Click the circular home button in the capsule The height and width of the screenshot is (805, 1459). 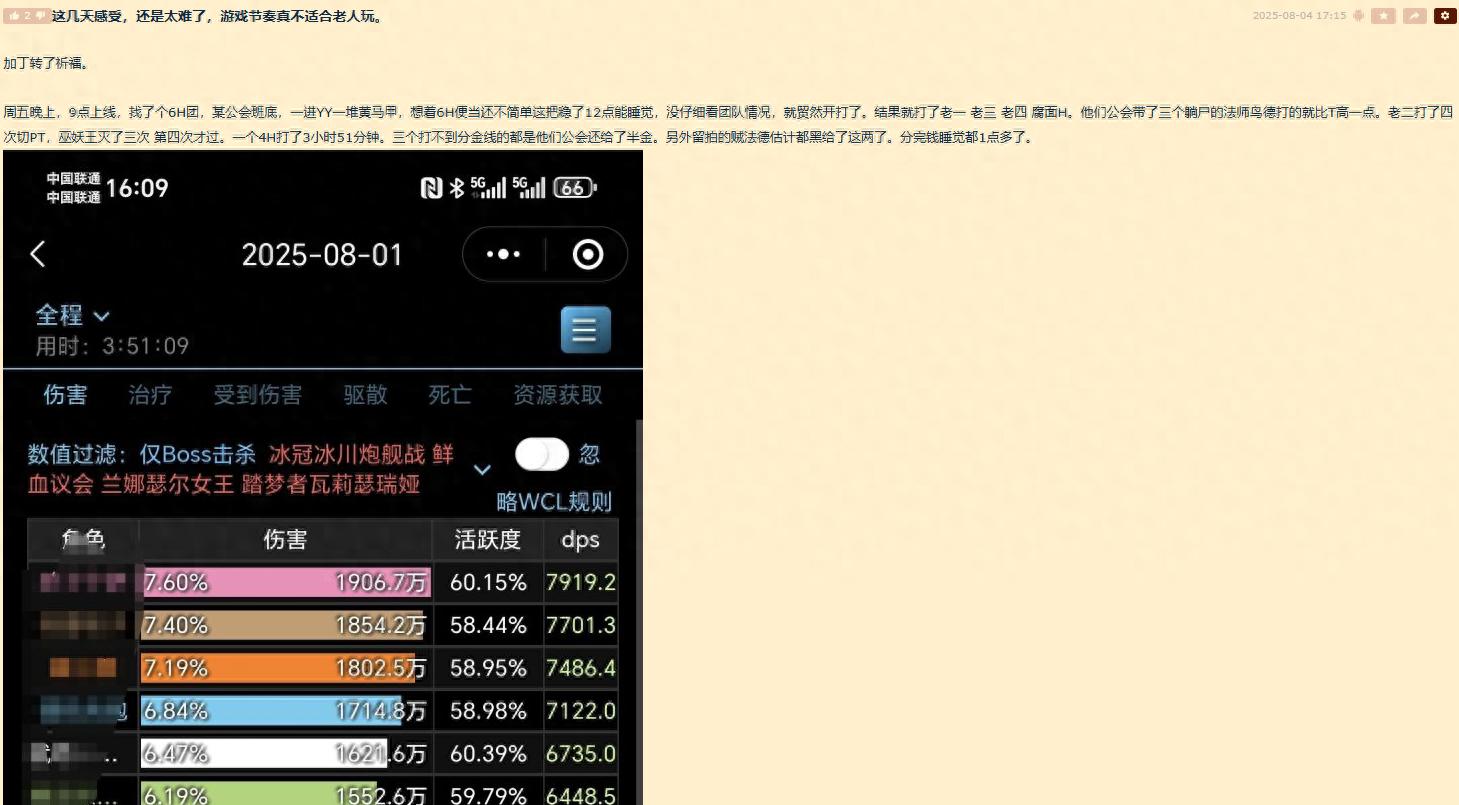[587, 254]
